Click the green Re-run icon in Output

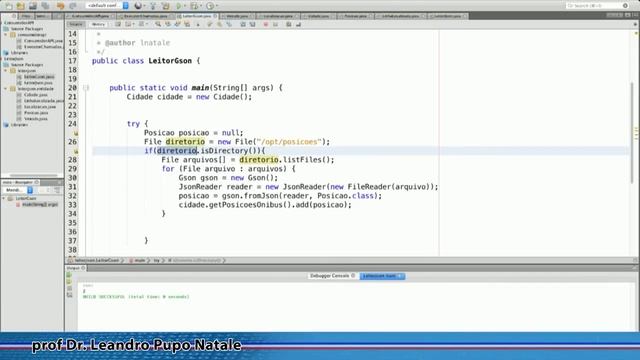coord(69,275)
